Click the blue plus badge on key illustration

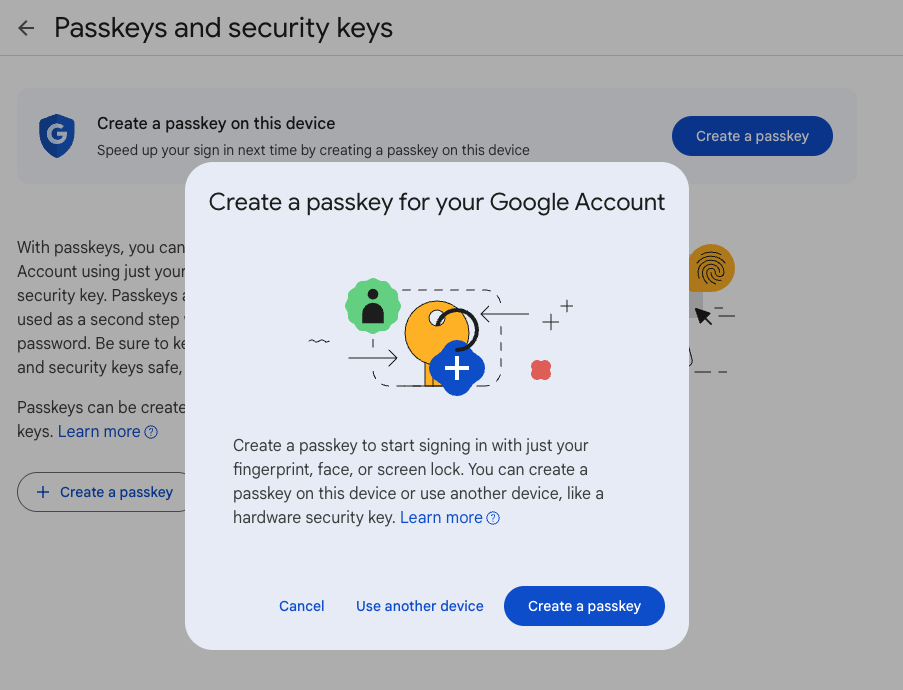point(457,368)
